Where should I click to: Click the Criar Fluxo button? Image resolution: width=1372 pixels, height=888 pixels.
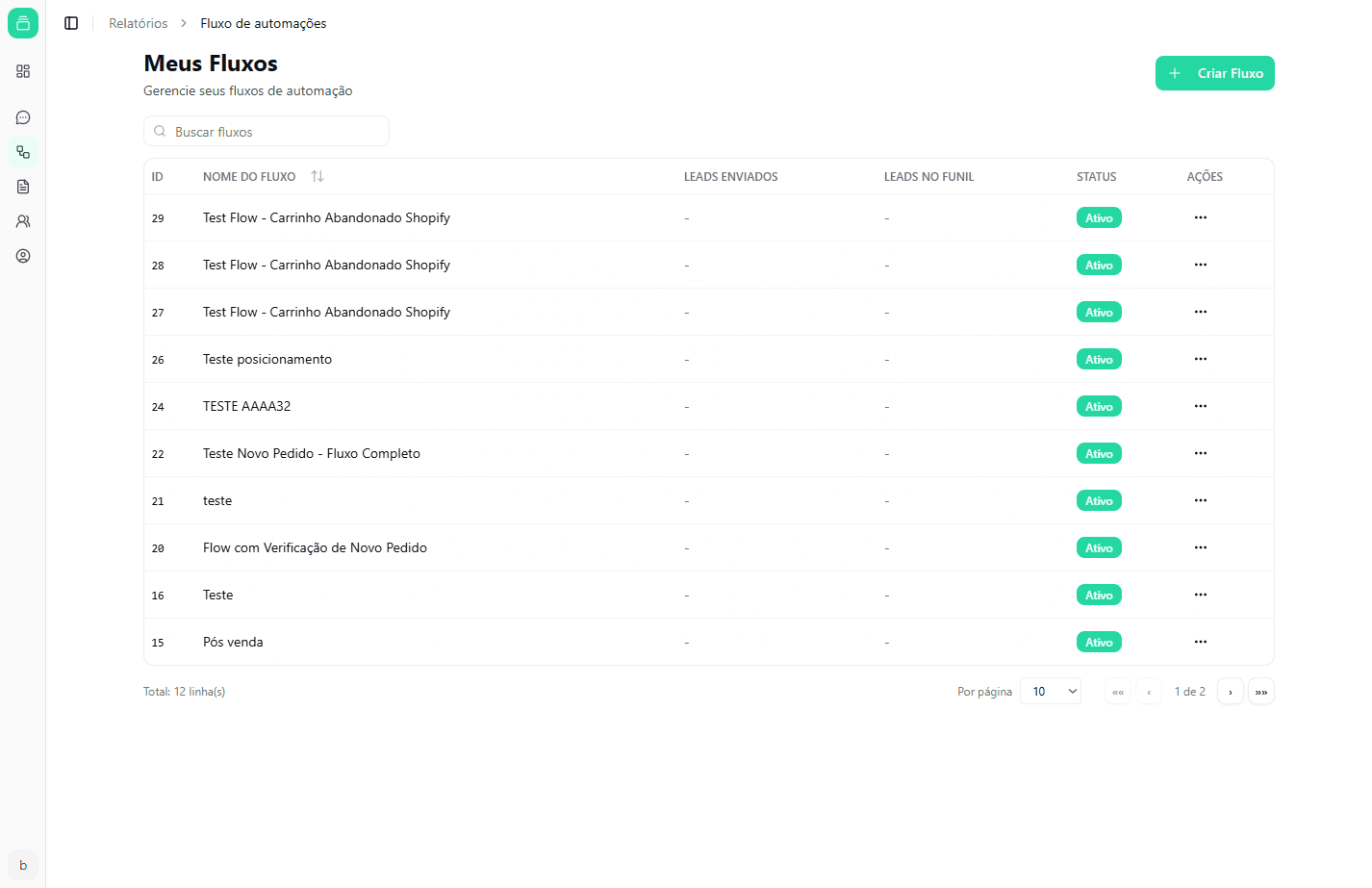tap(1215, 73)
